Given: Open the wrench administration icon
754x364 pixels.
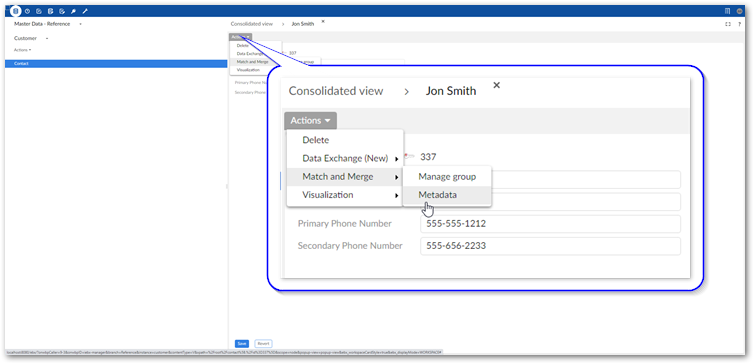Looking at the screenshot, I should point(85,11).
